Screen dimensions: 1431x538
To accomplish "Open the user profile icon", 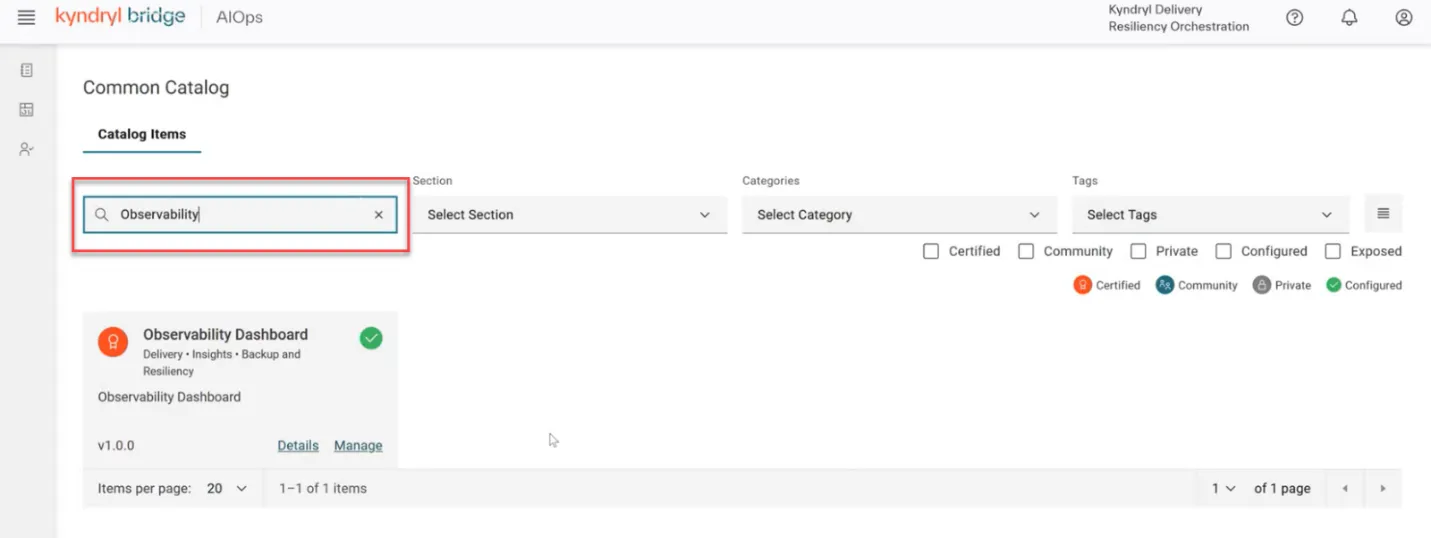I will coord(1404,18).
